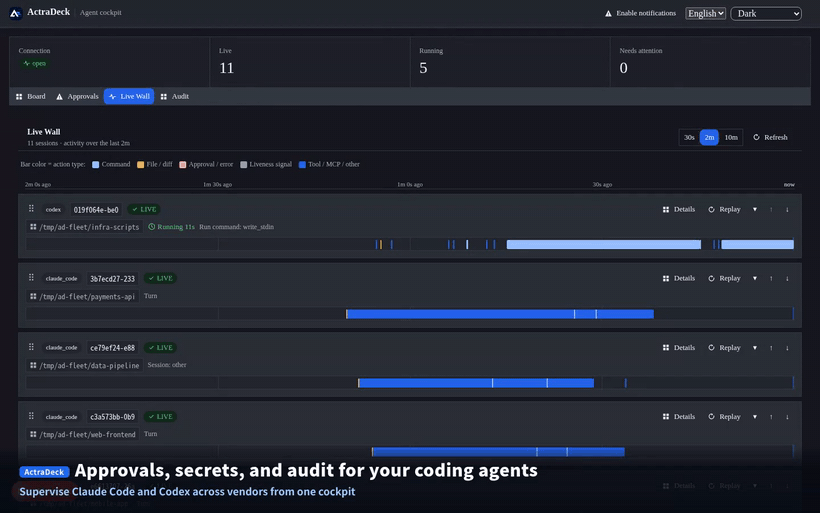The height and width of the screenshot is (513, 820).
Task: Click the Enable notifications bell icon
Action: tap(608, 14)
